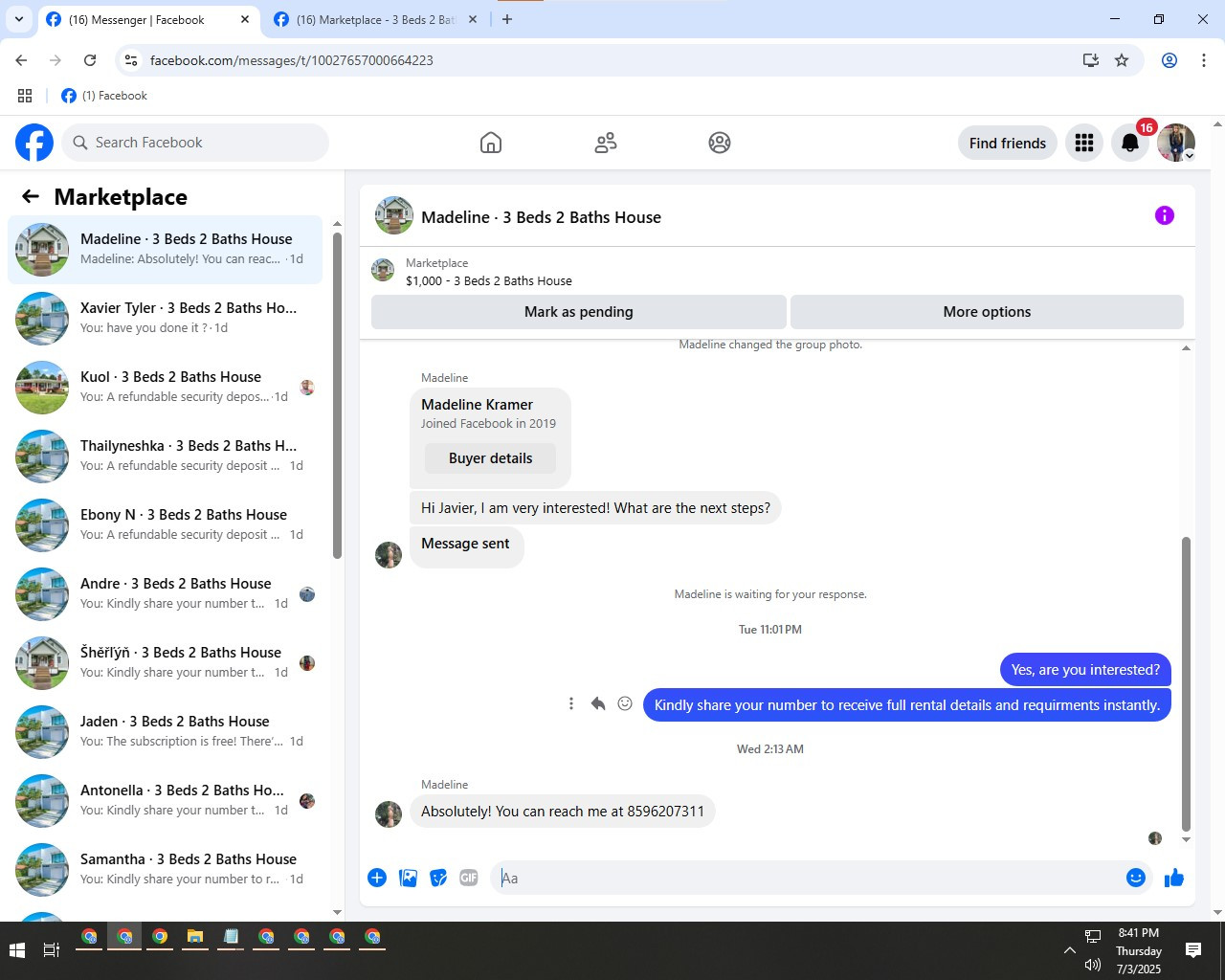The image size is (1225, 980).
Task: Open the Antonella conversation
Action: [x=166, y=801]
